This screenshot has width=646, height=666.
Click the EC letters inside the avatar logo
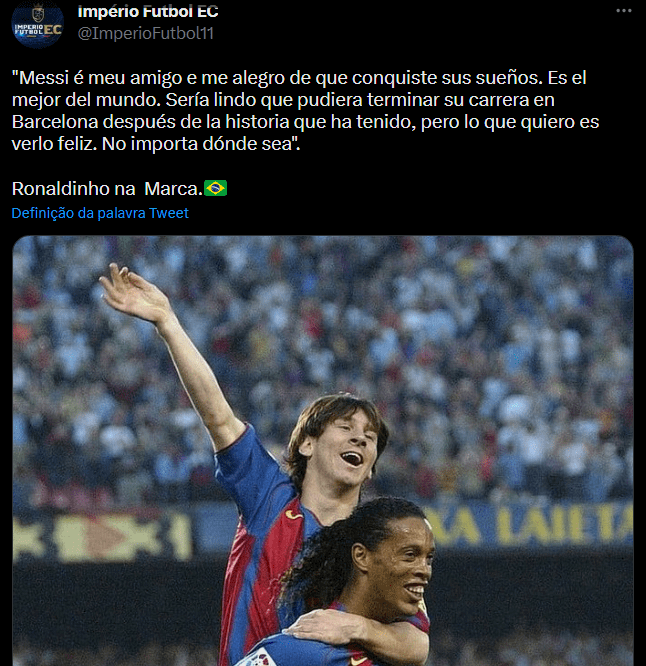pyautogui.click(x=53, y=29)
